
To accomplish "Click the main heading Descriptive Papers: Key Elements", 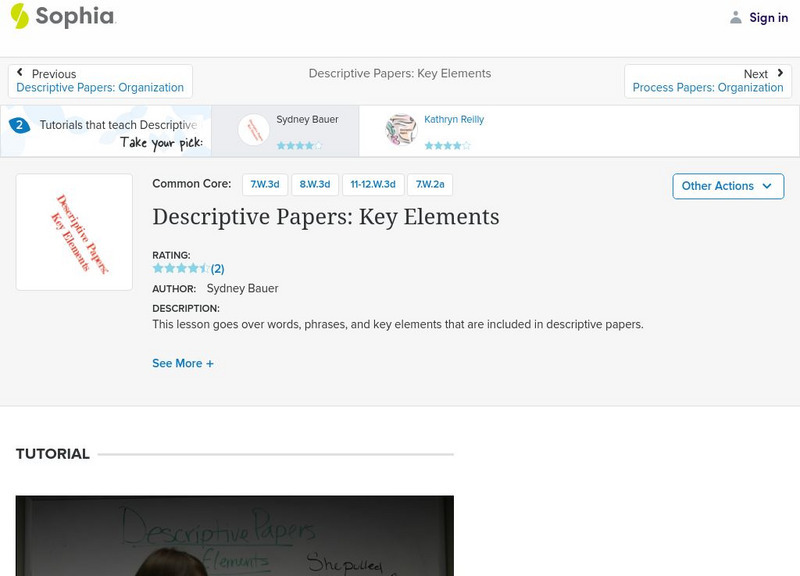I will click(x=326, y=217).
